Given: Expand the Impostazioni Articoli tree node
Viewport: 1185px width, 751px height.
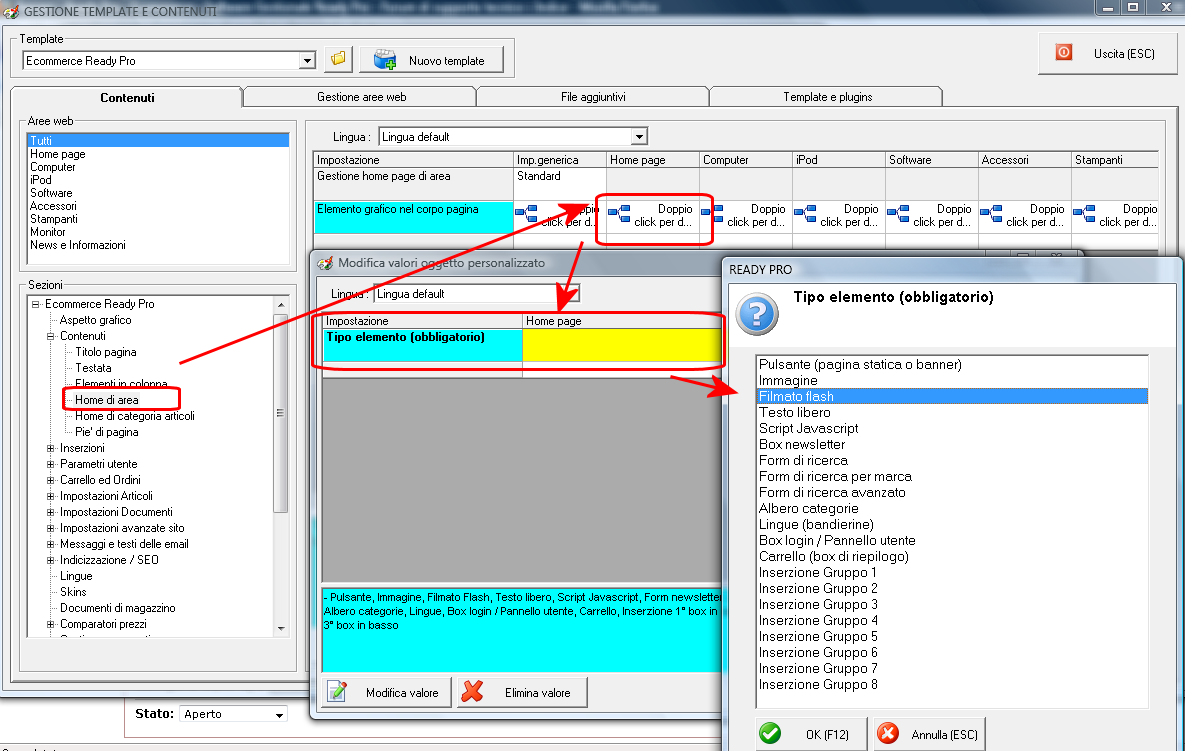Looking at the screenshot, I should (51, 496).
